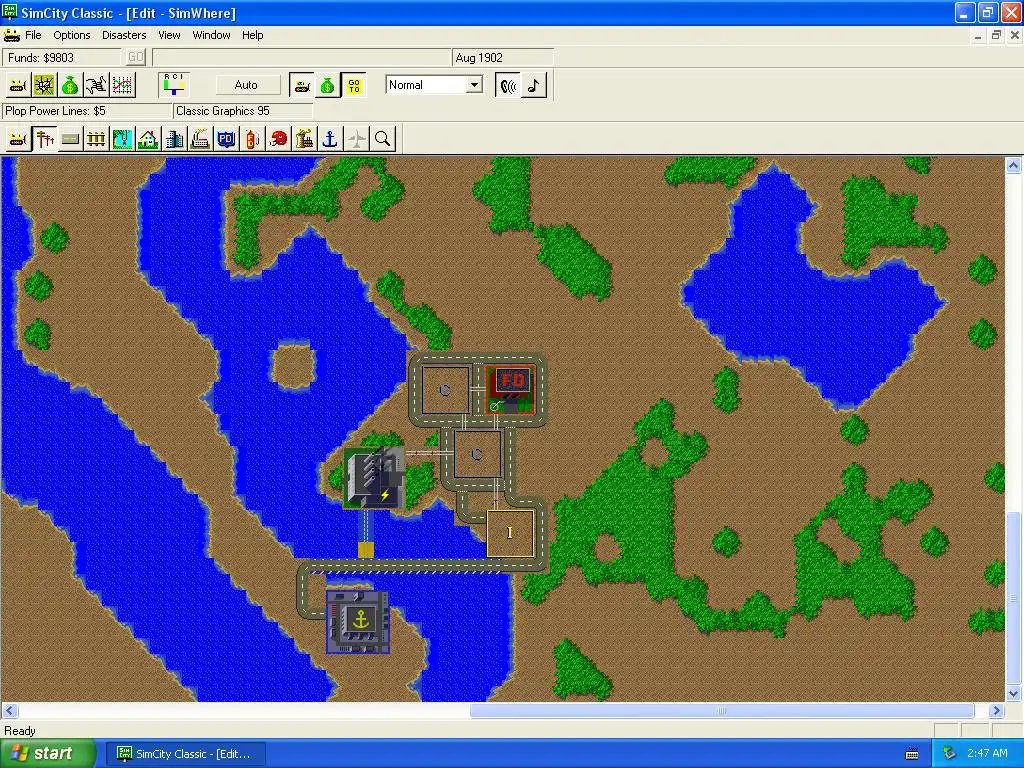Viewport: 1024px width, 768px height.
Task: Select the Commercial zone tool
Action: pyautogui.click(x=174, y=139)
